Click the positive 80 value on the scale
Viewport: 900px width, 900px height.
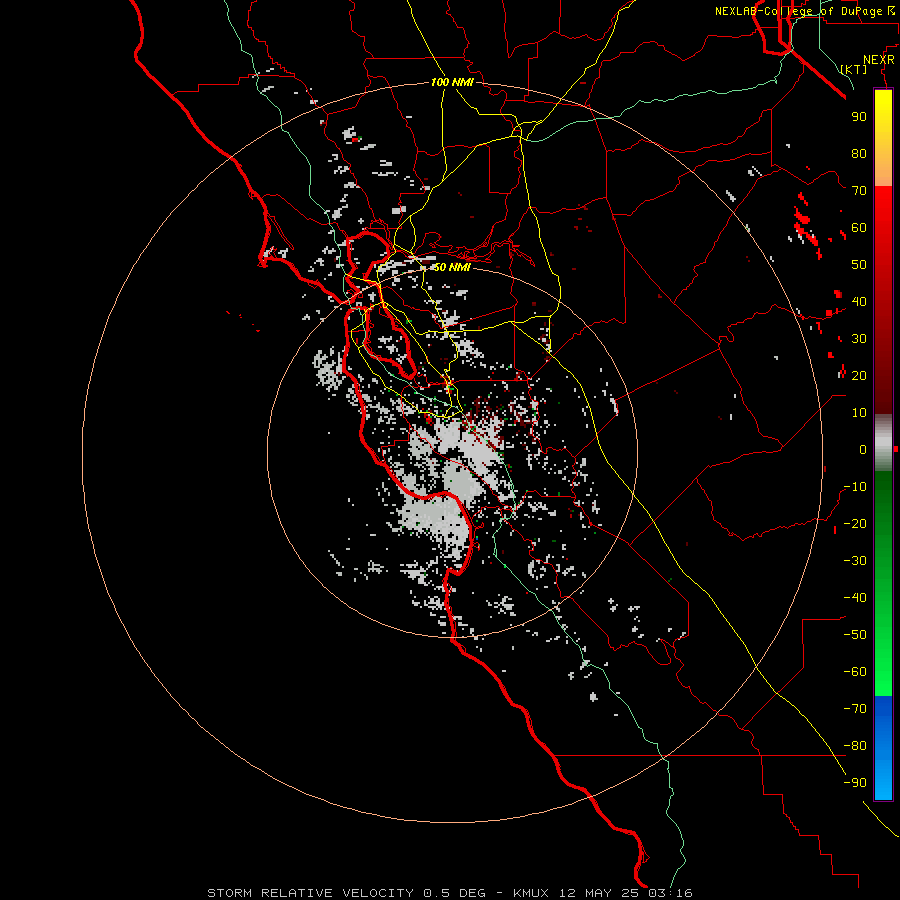[x=859, y=153]
